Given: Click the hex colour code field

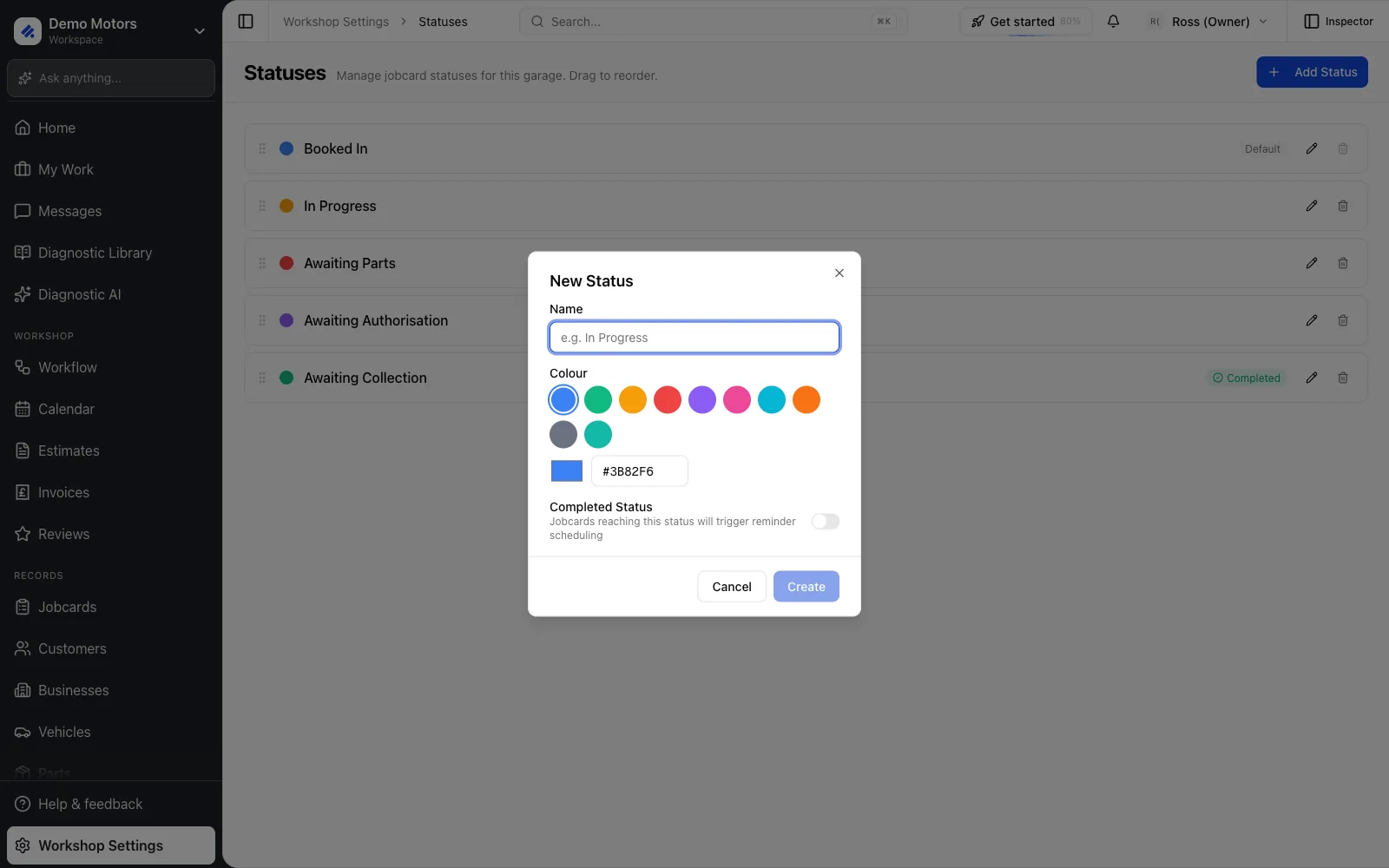Looking at the screenshot, I should [640, 471].
